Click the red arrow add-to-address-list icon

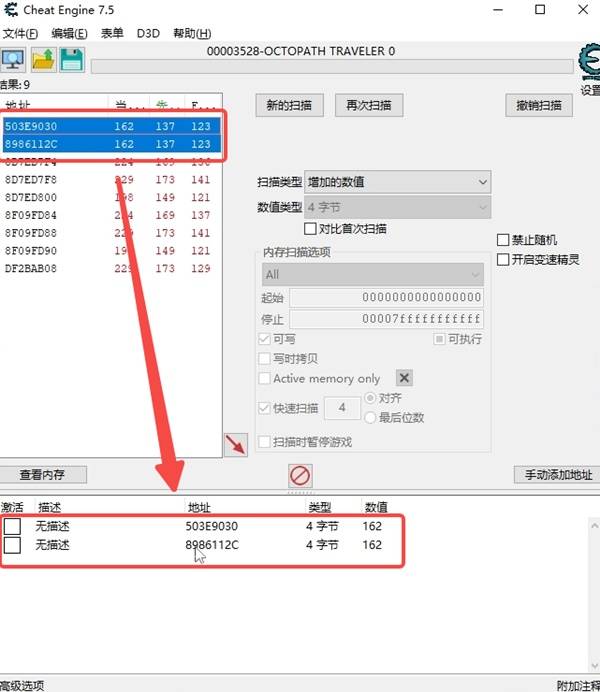pos(236,445)
